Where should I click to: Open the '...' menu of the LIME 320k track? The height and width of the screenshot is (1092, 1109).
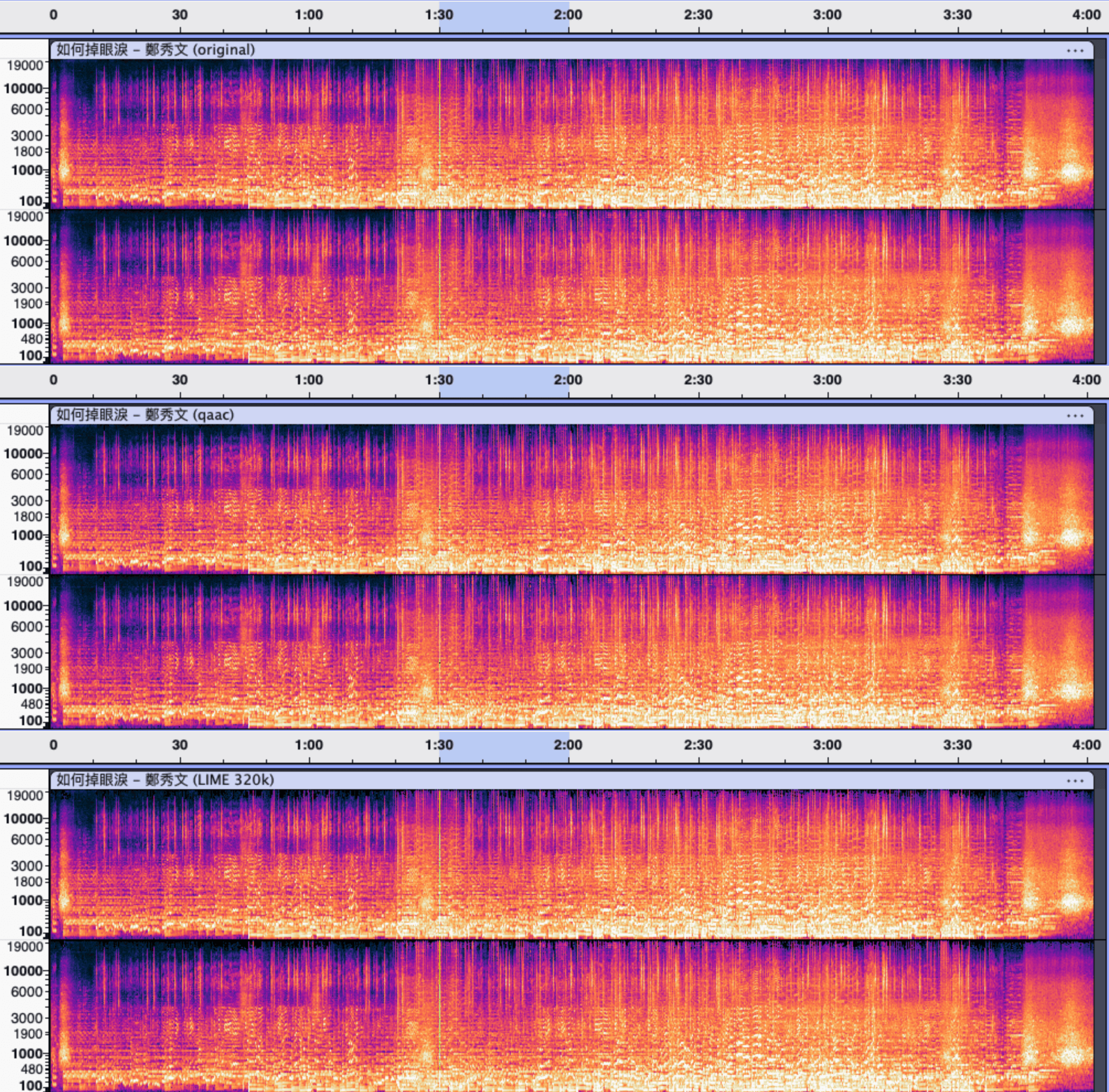point(1075,780)
